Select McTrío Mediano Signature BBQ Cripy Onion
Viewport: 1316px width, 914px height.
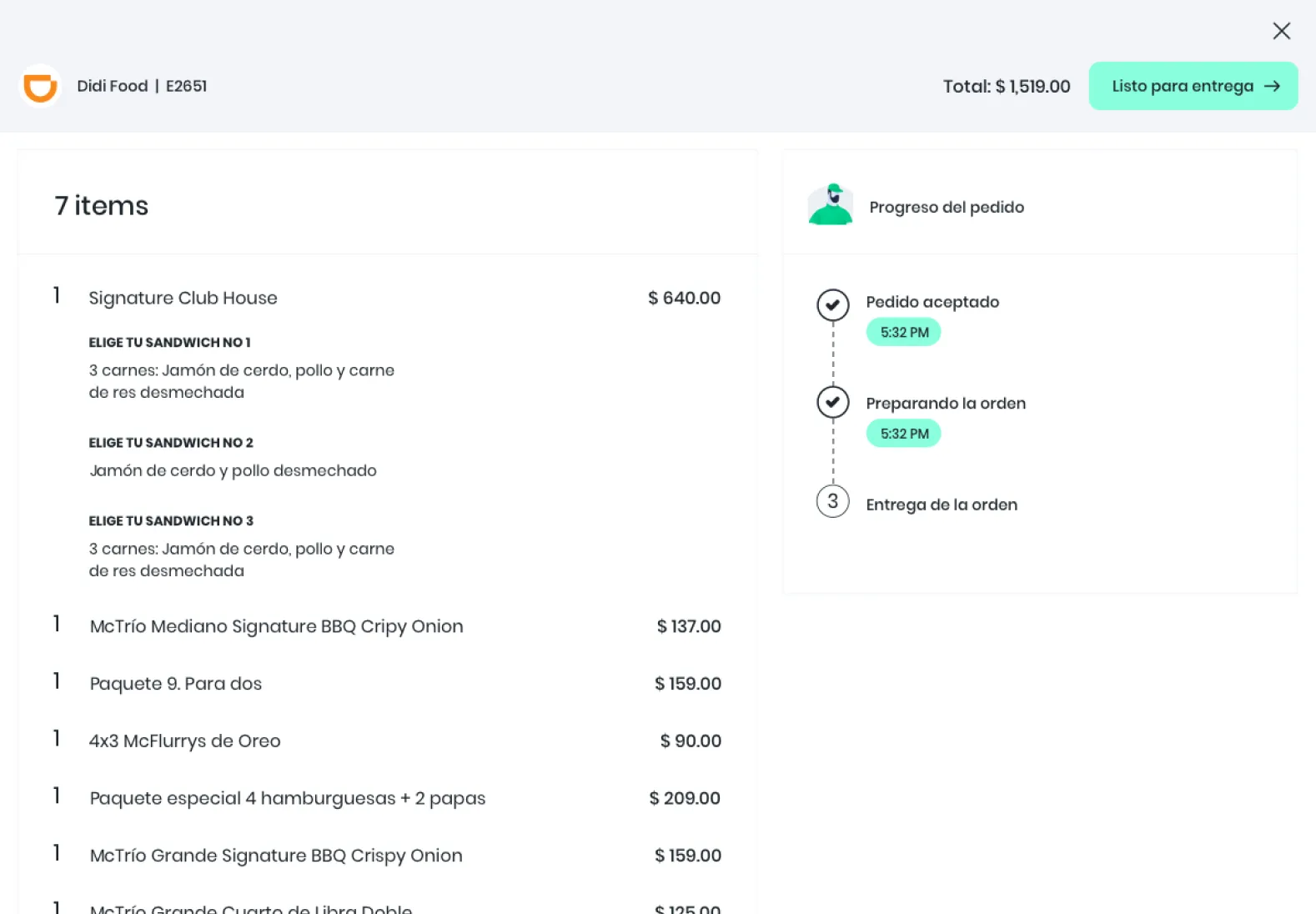[x=276, y=626]
